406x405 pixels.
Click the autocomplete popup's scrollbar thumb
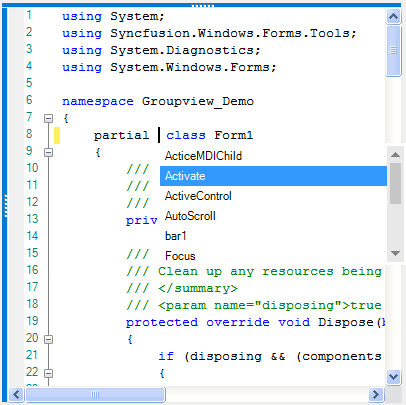coord(395,183)
